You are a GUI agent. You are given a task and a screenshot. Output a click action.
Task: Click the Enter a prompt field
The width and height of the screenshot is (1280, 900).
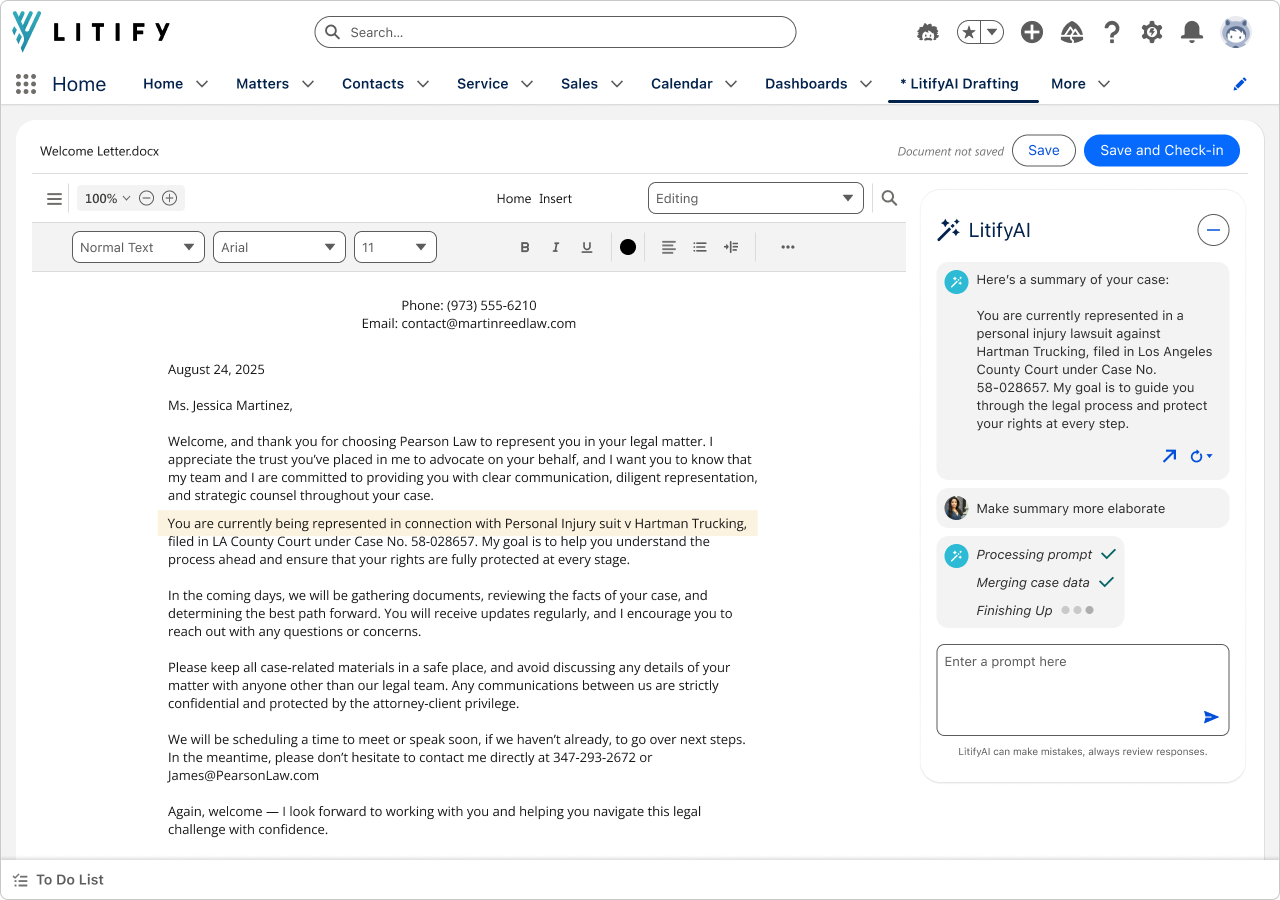tap(1083, 690)
